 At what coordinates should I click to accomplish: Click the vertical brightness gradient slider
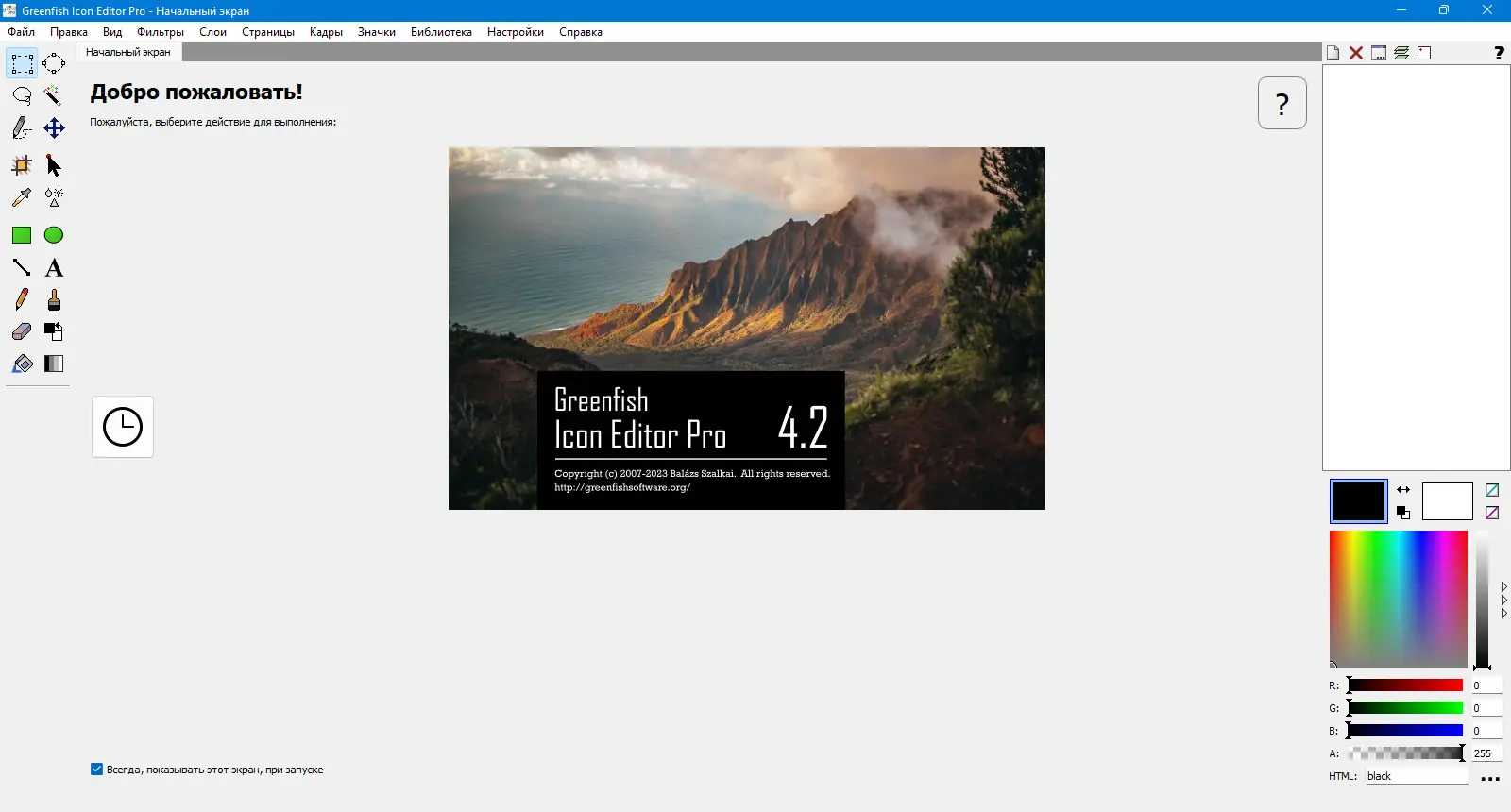click(x=1483, y=600)
